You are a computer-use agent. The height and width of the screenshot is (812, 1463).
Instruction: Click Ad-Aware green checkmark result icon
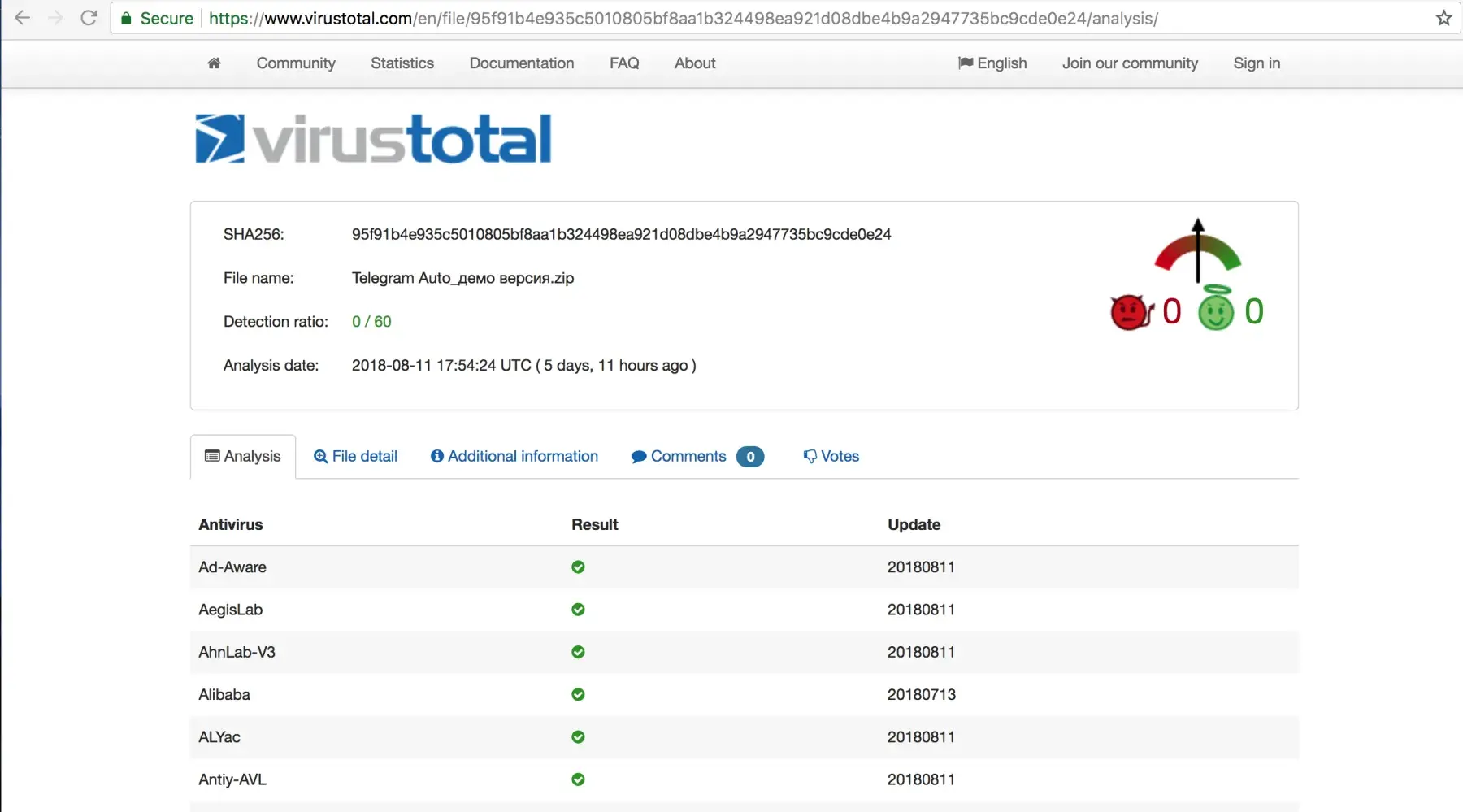pyautogui.click(x=578, y=567)
